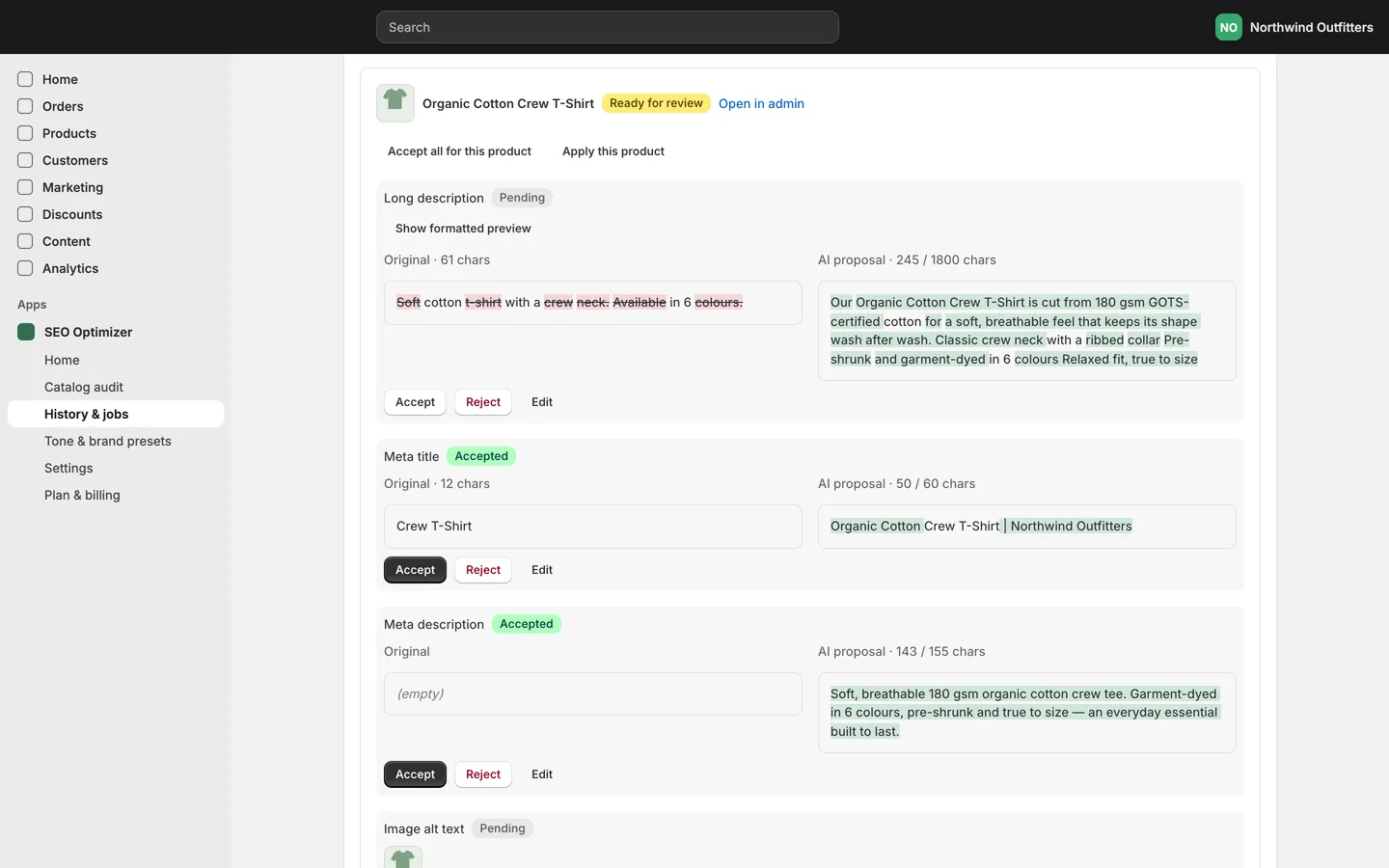Click Accept all for this product
The width and height of the screenshot is (1389, 868).
click(459, 151)
